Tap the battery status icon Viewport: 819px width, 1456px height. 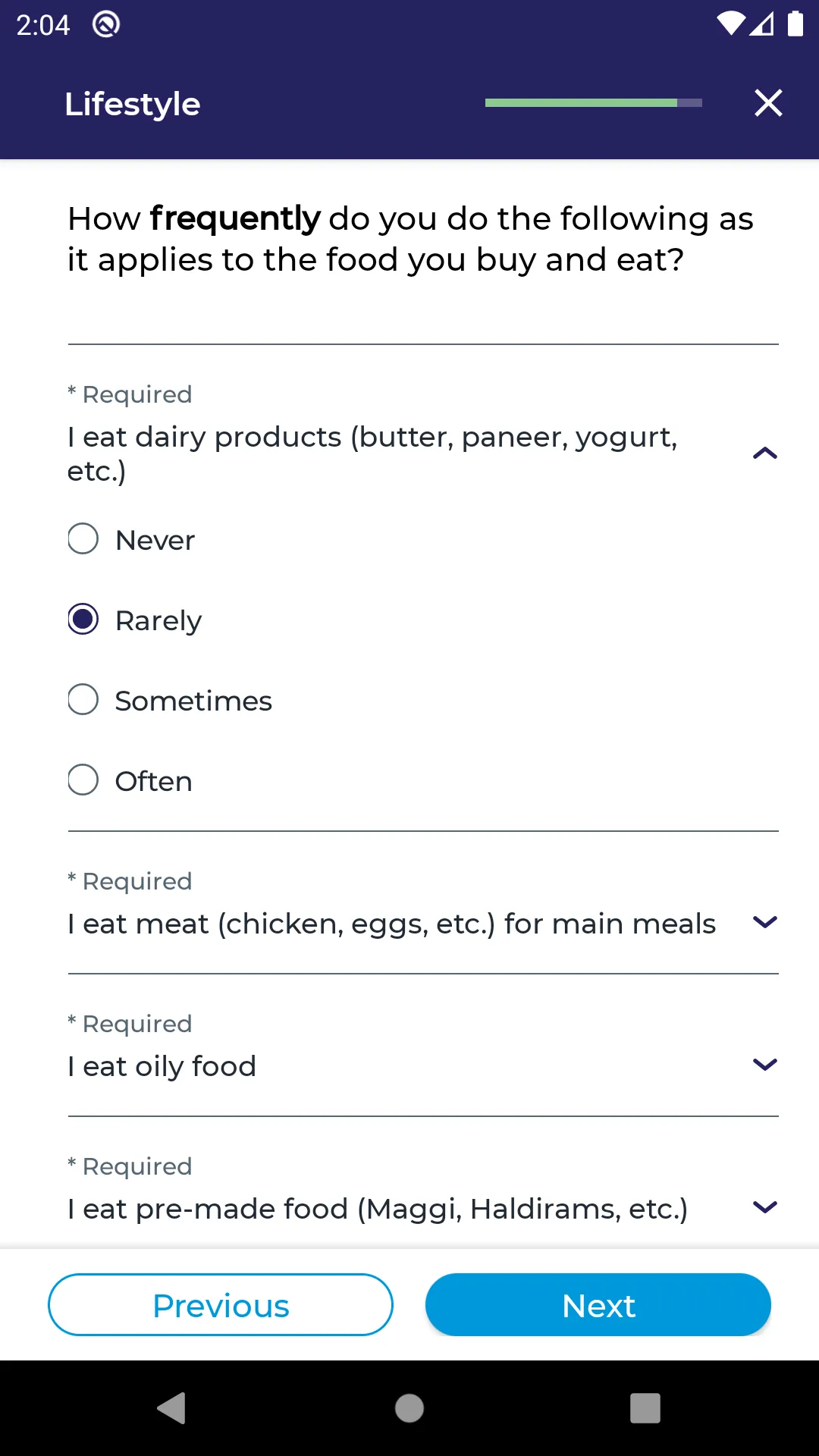(795, 24)
